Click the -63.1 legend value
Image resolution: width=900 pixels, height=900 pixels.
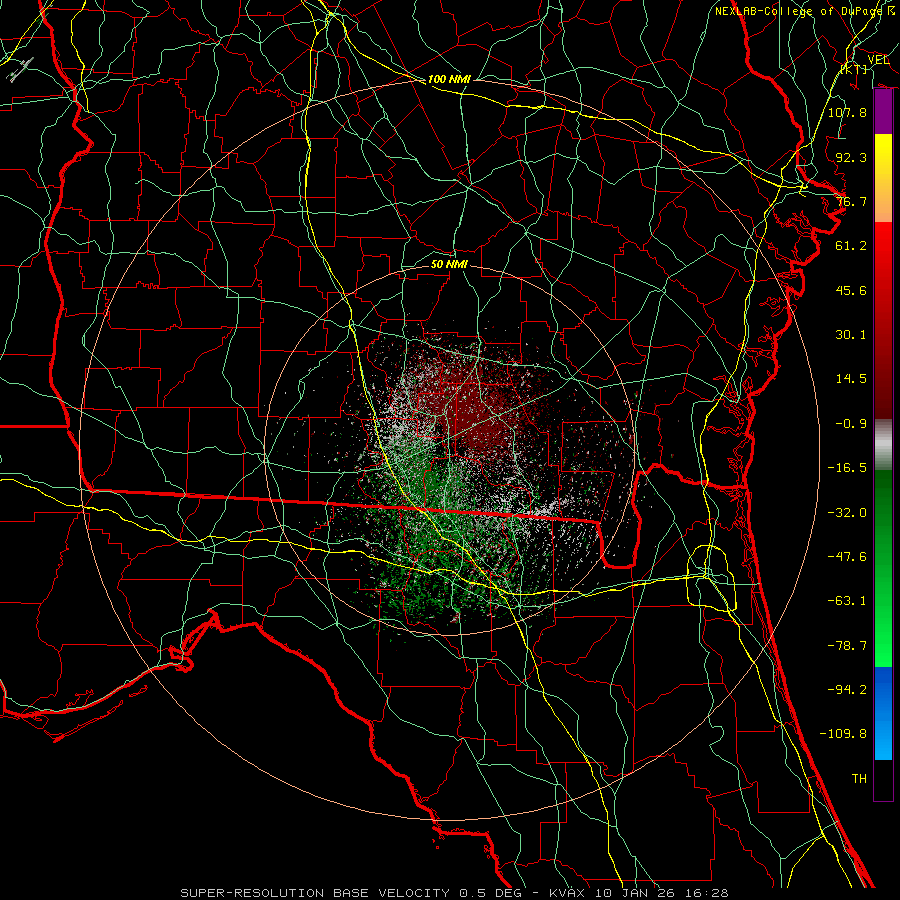point(847,601)
